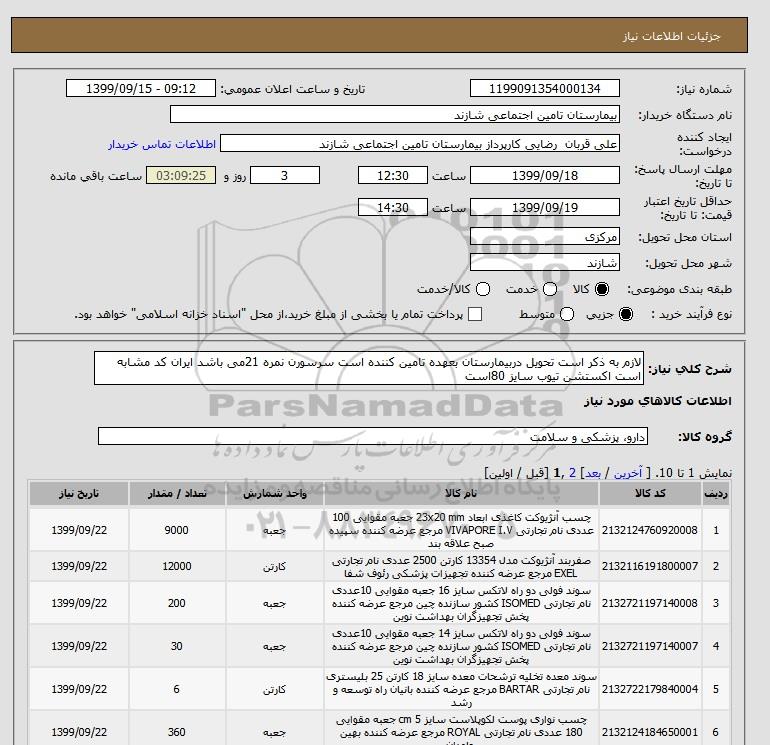Click the validity time field 14:30
The width and height of the screenshot is (770, 745).
(x=393, y=207)
